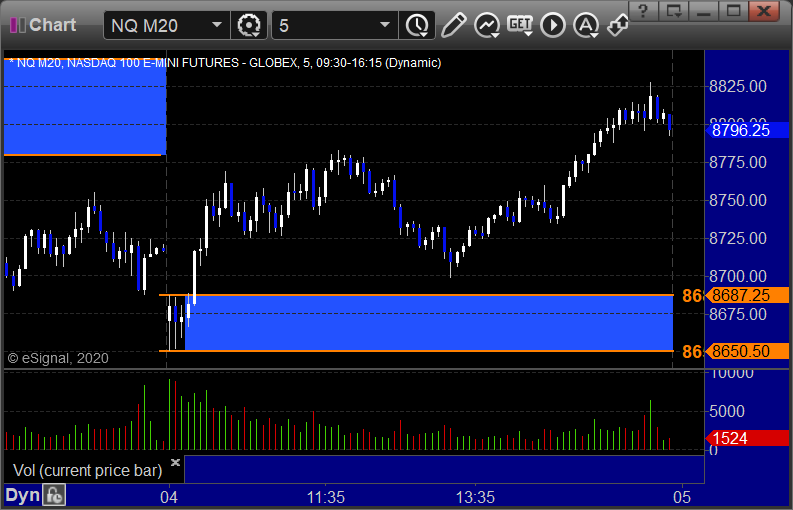Viewport: 793px width, 510px height.
Task: Select the lower blue shaded zone rectangle
Action: point(429,323)
